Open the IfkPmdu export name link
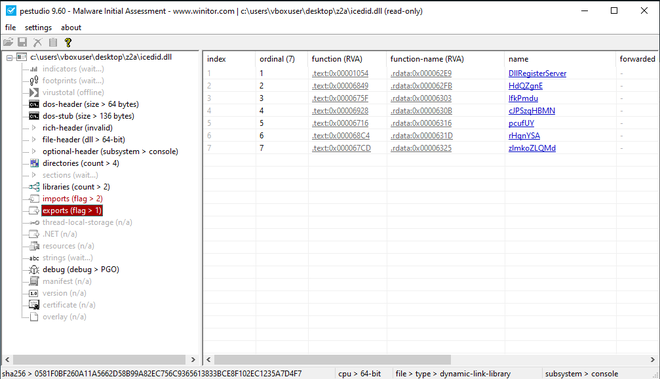The height and width of the screenshot is (379, 660). click(523, 99)
